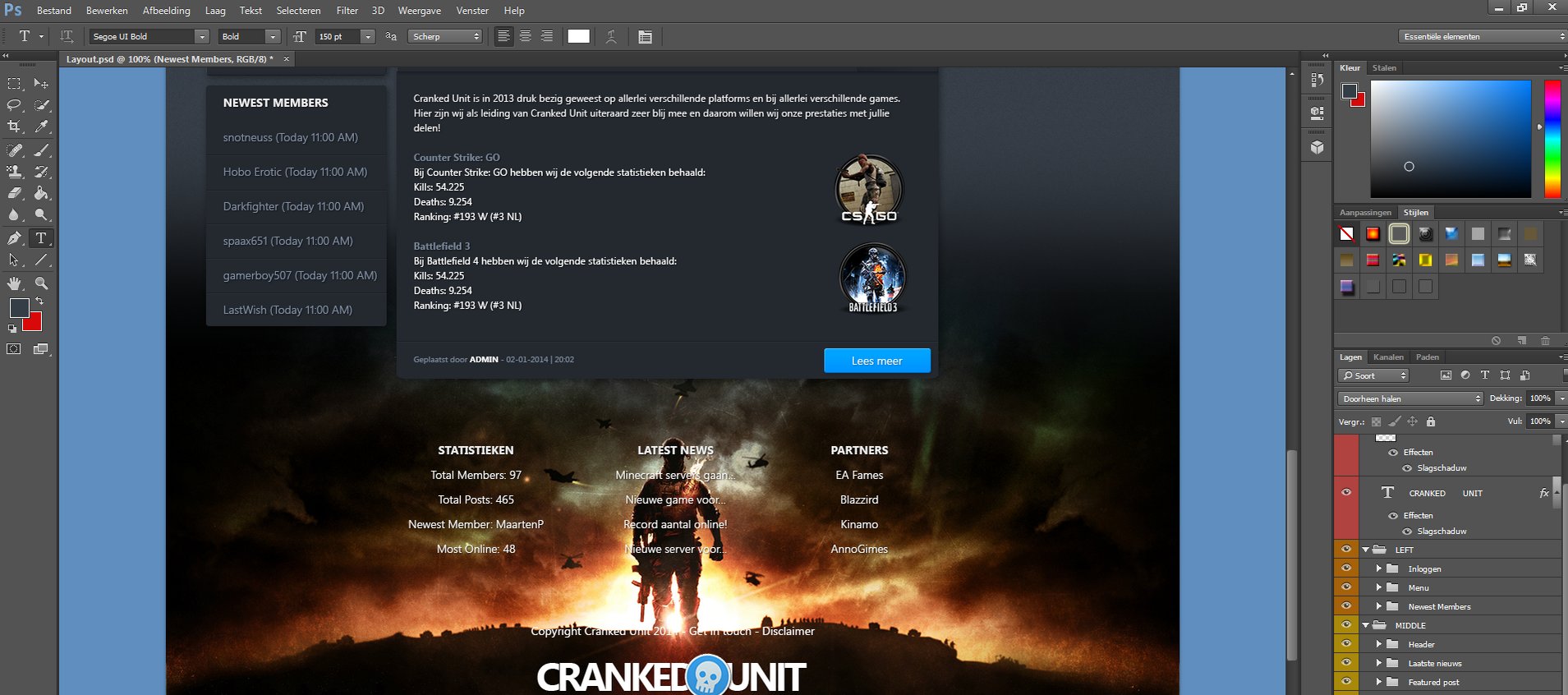The width and height of the screenshot is (1568, 695).
Task: Lock all on selected layer
Action: (x=1431, y=421)
